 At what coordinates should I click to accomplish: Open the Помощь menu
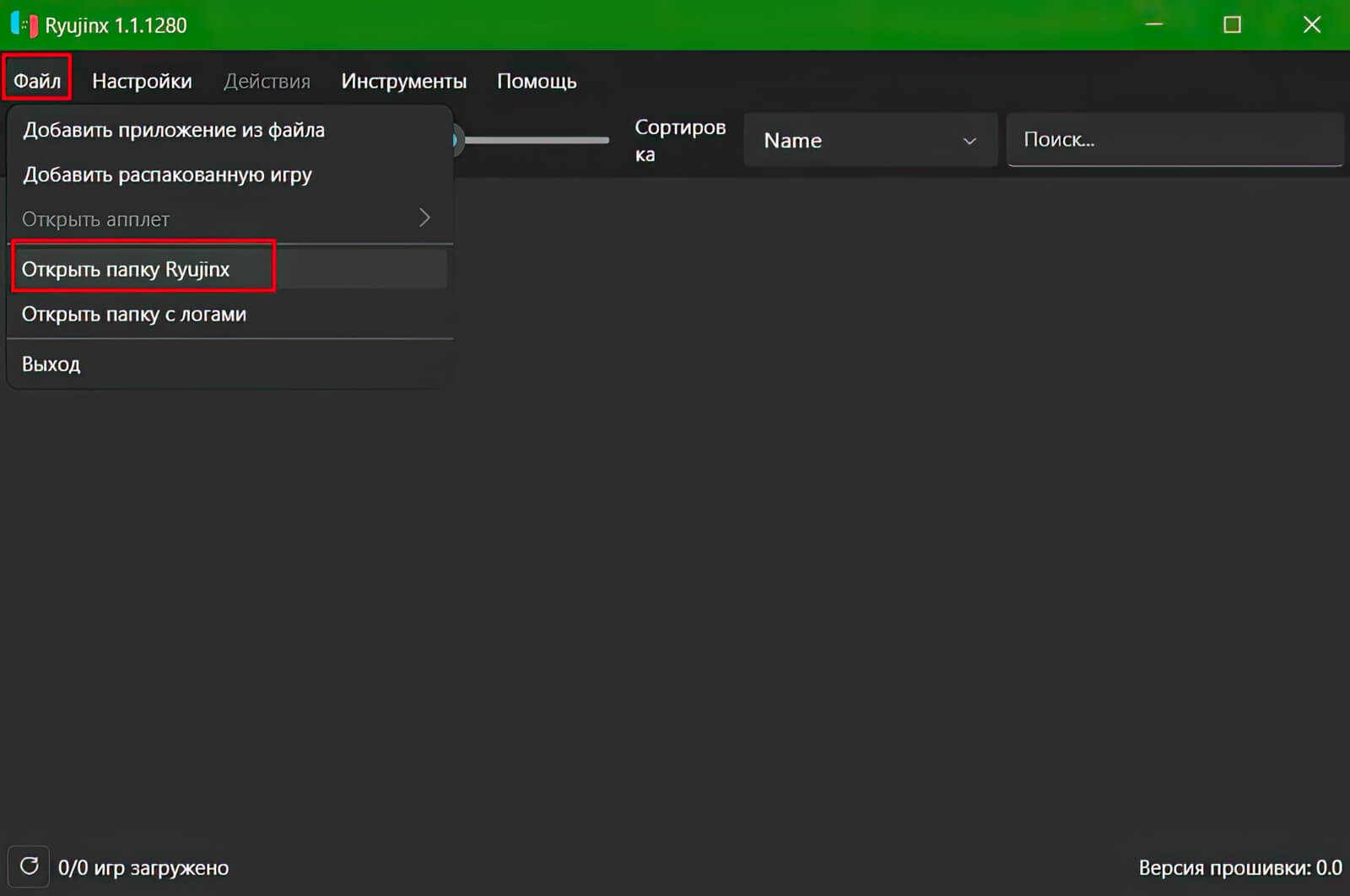click(537, 81)
